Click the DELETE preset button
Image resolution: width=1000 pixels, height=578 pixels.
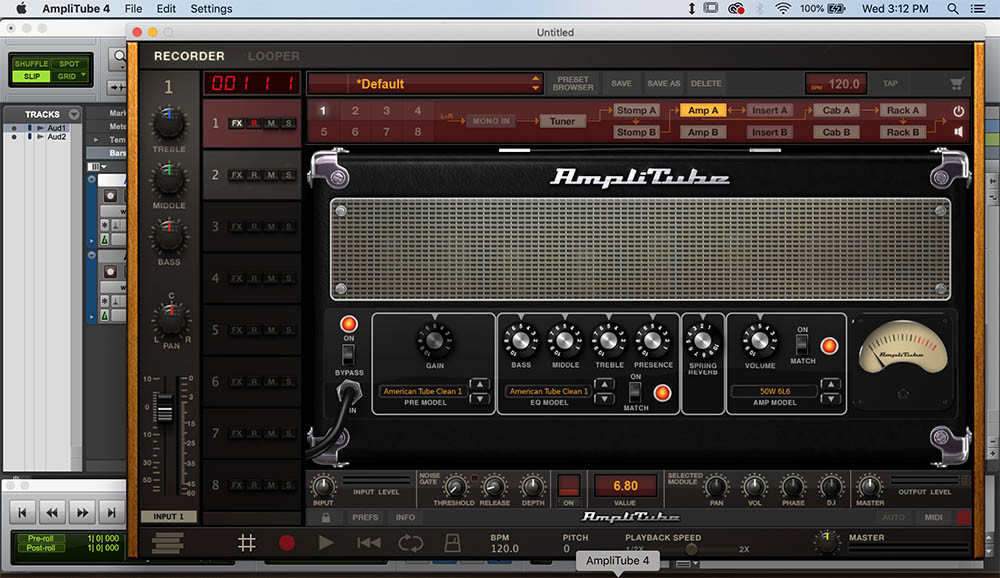pos(706,84)
